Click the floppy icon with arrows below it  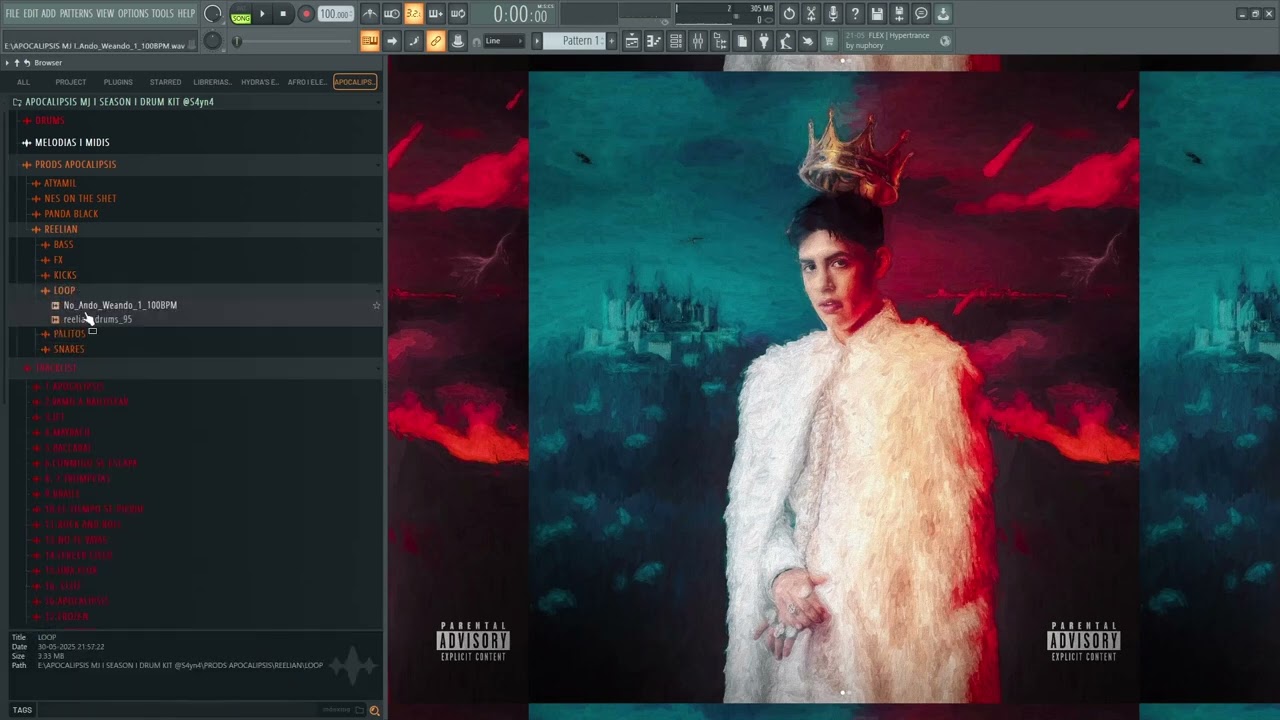[x=899, y=14]
